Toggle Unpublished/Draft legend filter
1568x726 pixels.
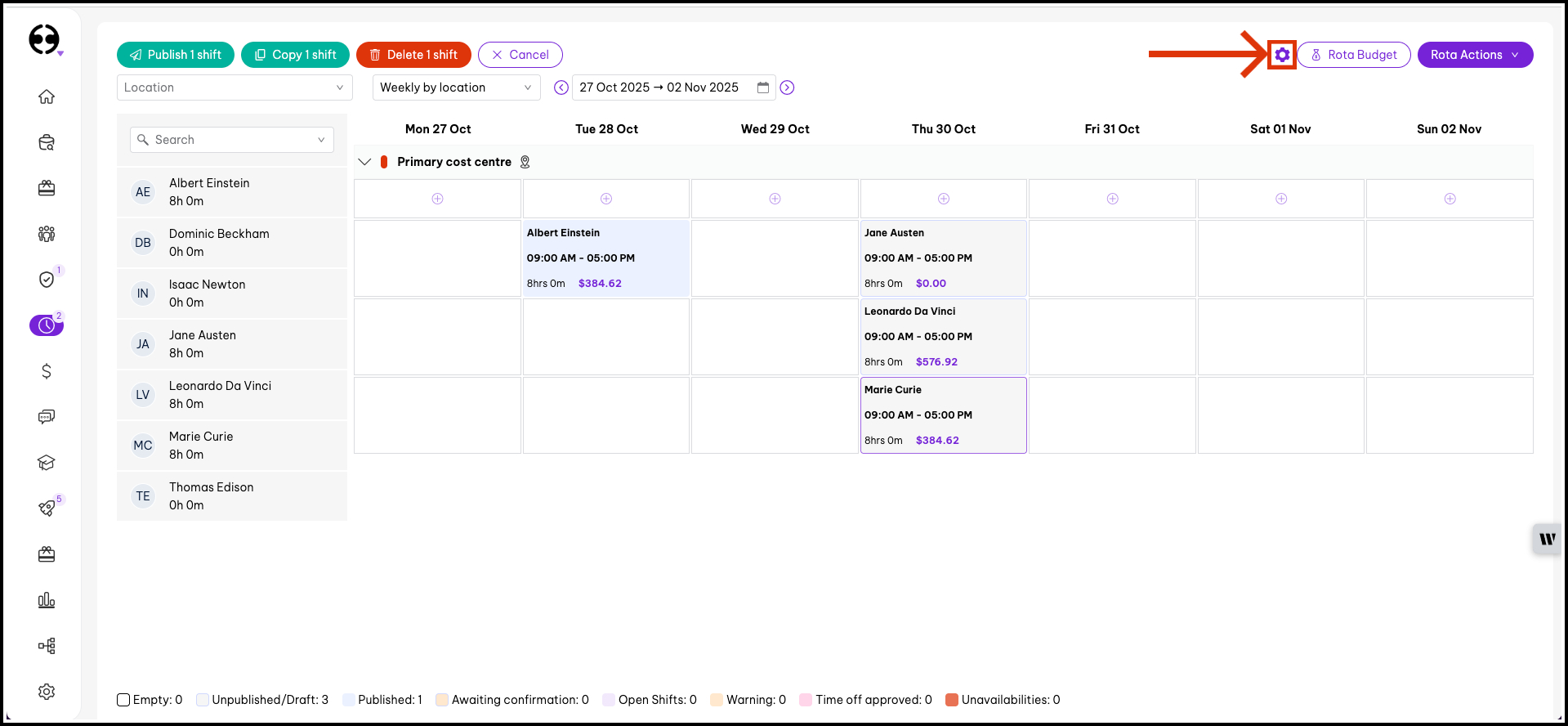[203, 700]
